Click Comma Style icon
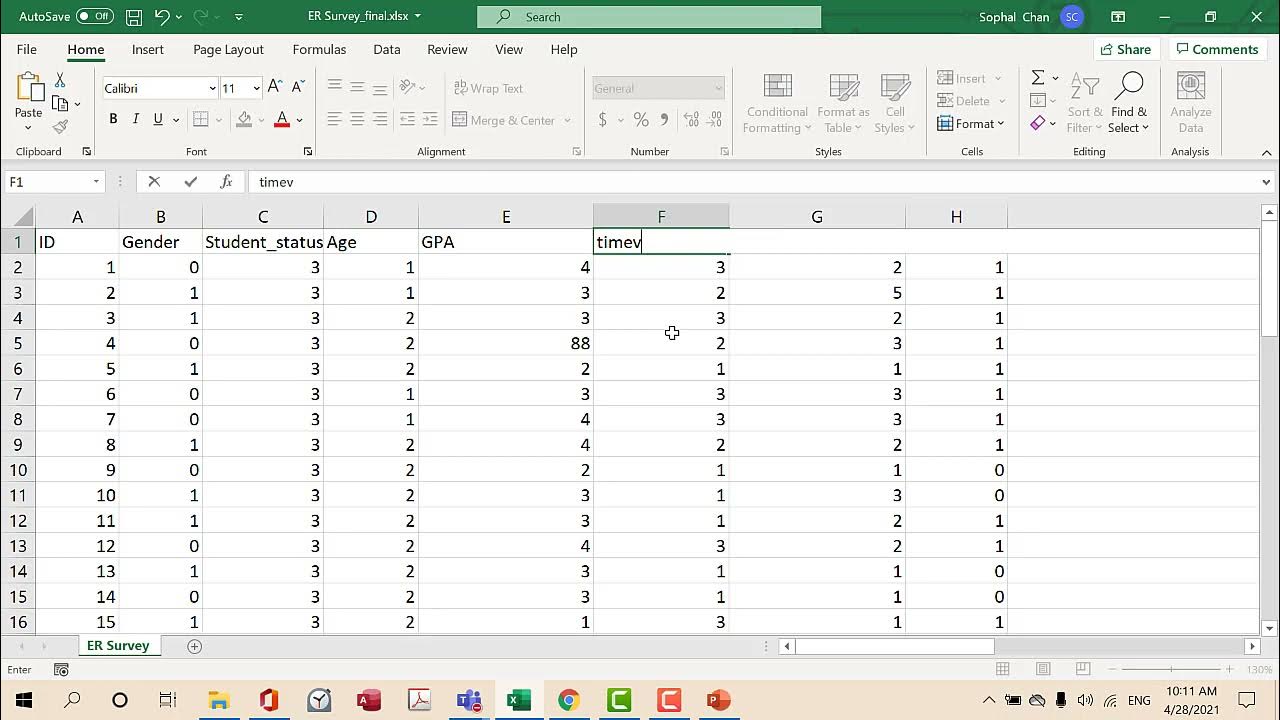The height and width of the screenshot is (720, 1280). (x=664, y=120)
